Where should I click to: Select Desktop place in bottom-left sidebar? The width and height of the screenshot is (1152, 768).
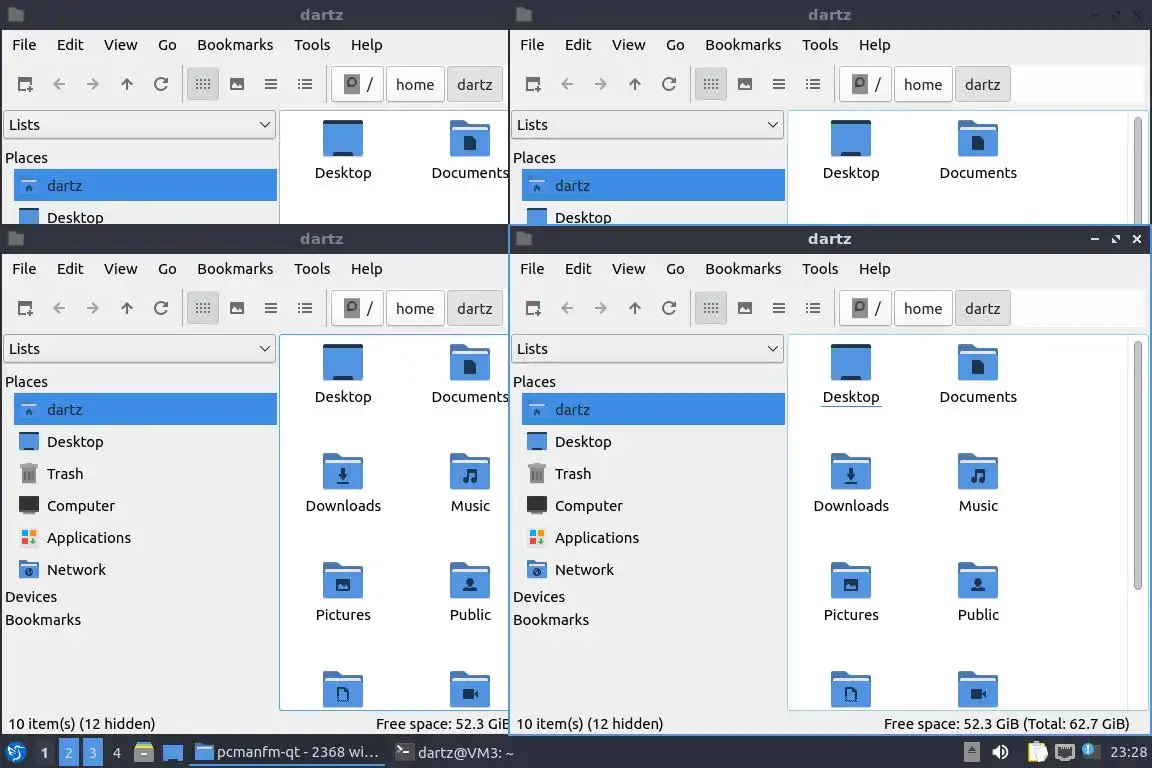(145, 442)
